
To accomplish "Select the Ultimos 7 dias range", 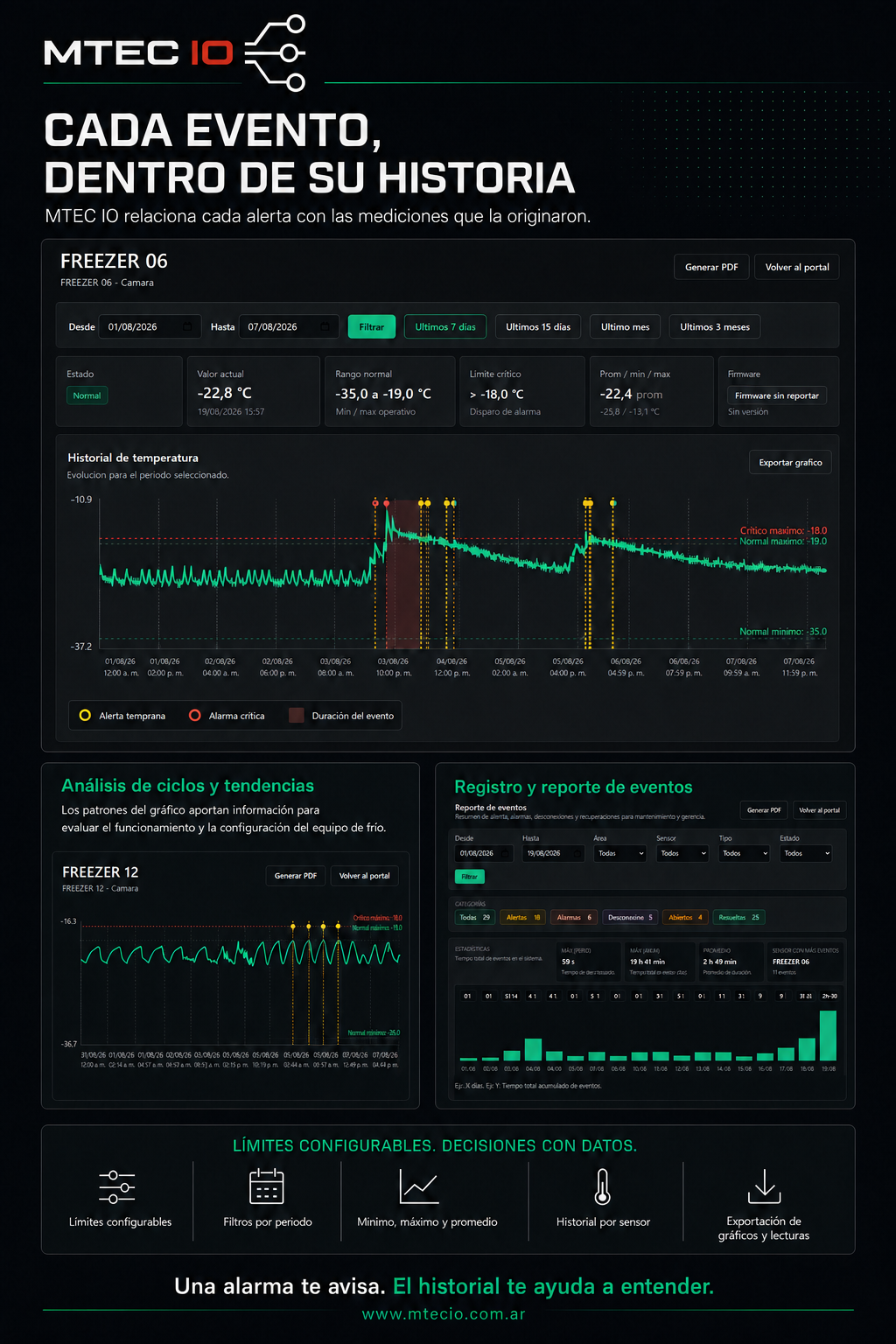I will point(445,326).
